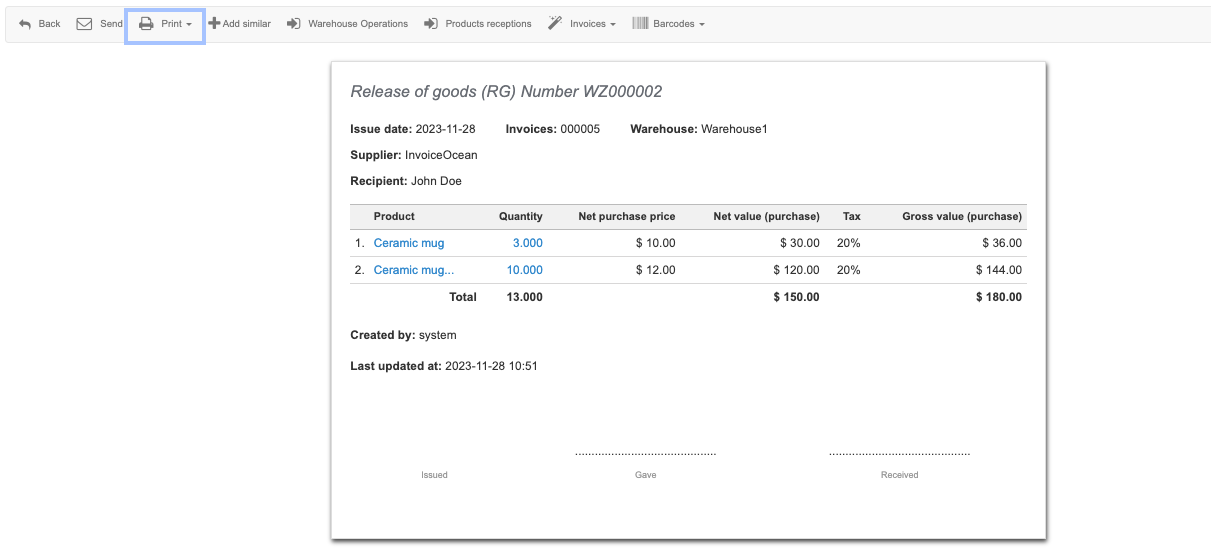Click the plus icon for Add similar

click(x=214, y=24)
